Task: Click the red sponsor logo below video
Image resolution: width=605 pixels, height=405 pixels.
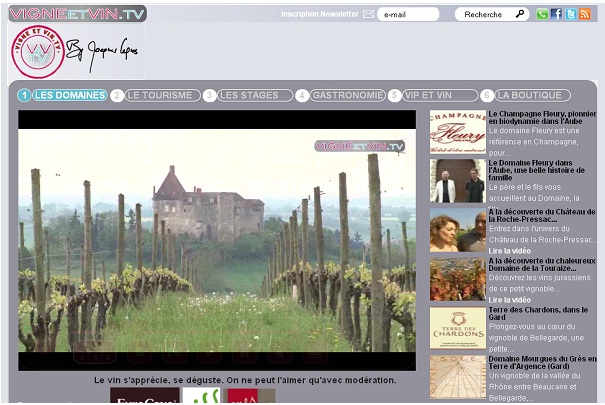Action: (x=249, y=395)
